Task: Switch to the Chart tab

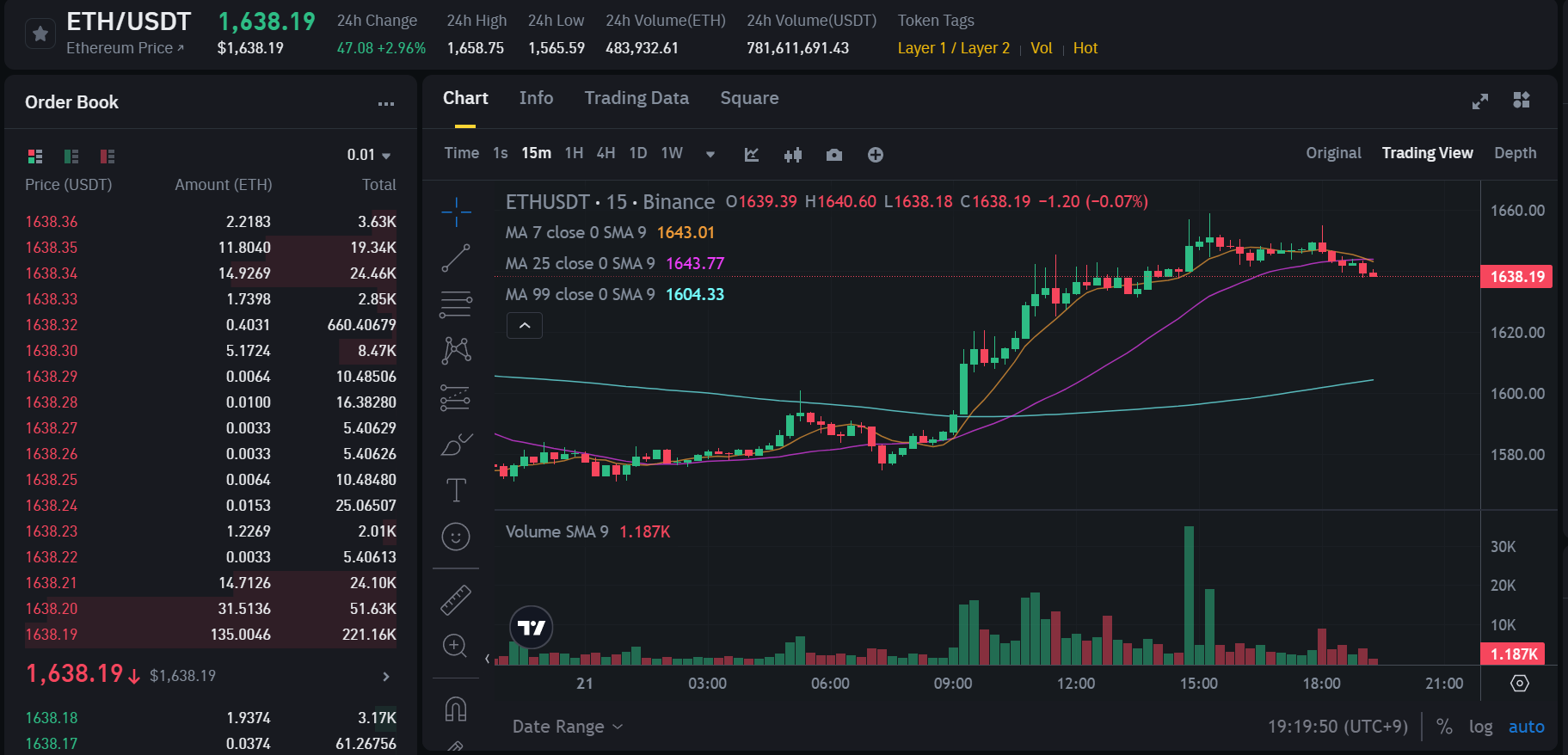Action: point(465,98)
